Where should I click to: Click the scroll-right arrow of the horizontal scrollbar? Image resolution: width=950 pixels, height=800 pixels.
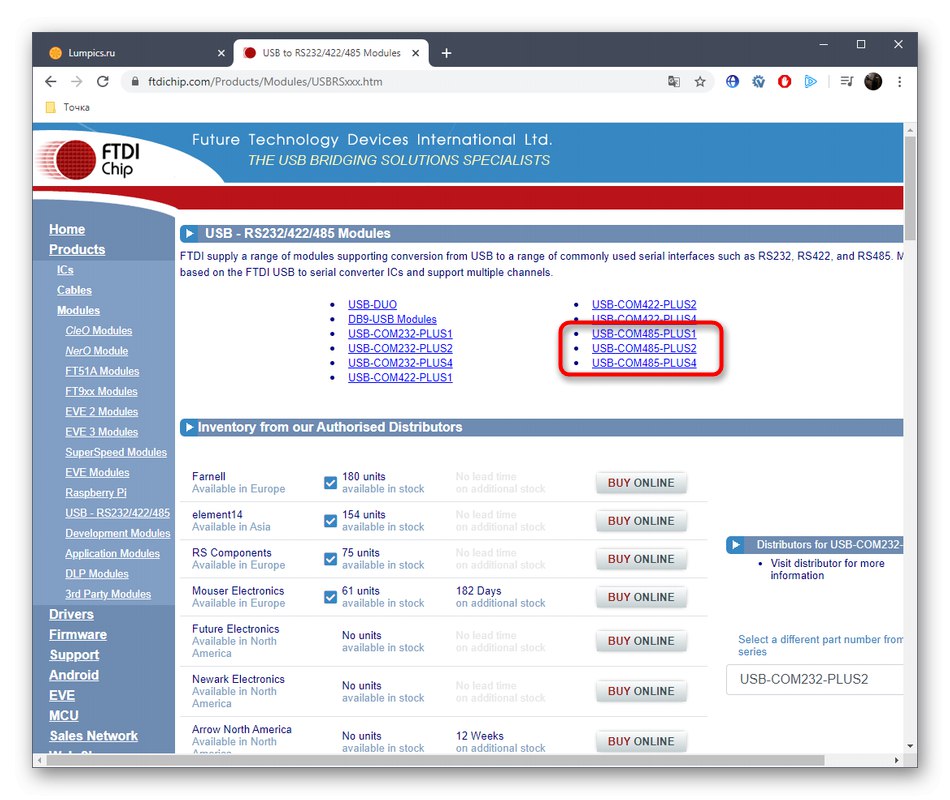tap(897, 760)
